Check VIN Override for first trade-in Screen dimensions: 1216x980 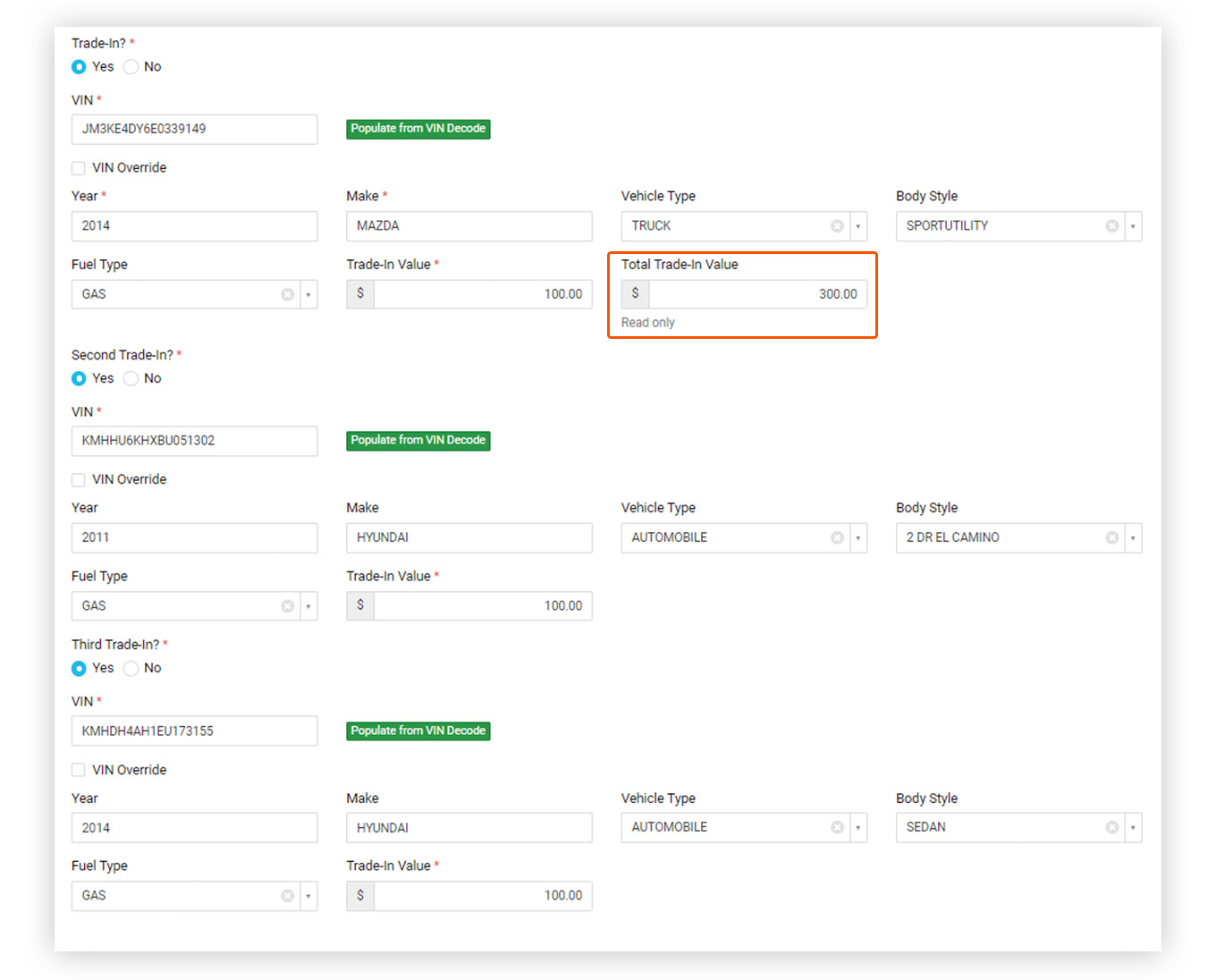pyautogui.click(x=79, y=168)
